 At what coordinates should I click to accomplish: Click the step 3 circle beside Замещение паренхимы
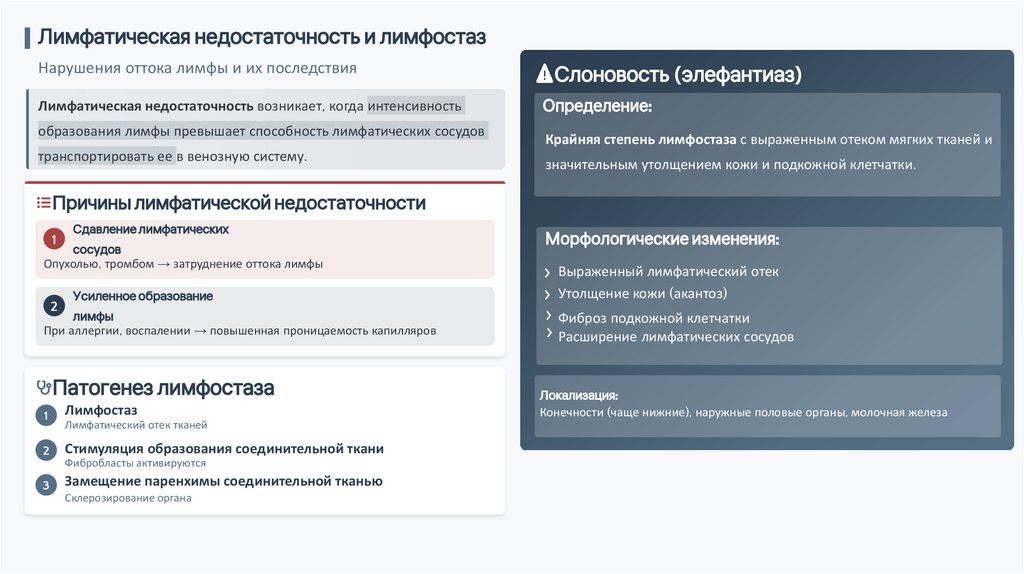(46, 485)
